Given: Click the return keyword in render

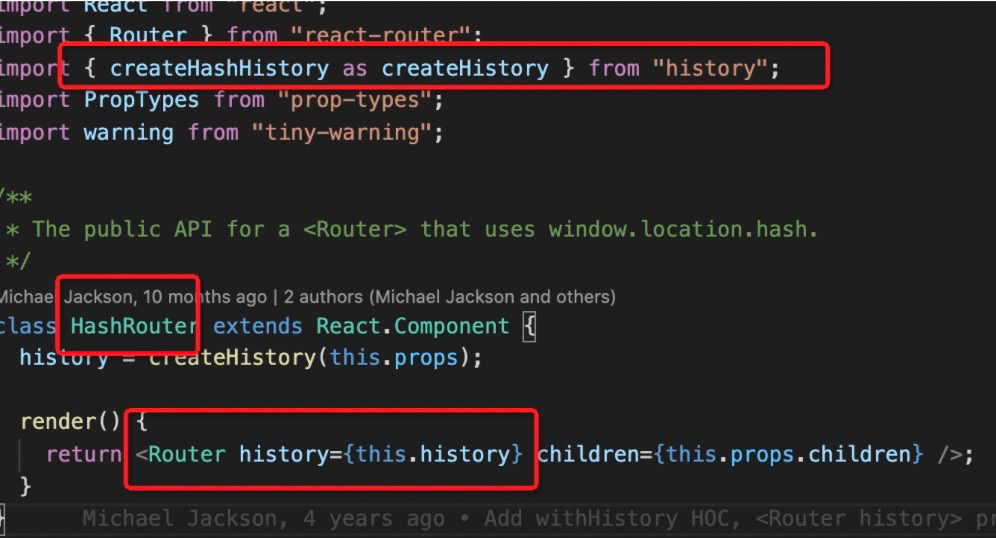Looking at the screenshot, I should click(84, 454).
